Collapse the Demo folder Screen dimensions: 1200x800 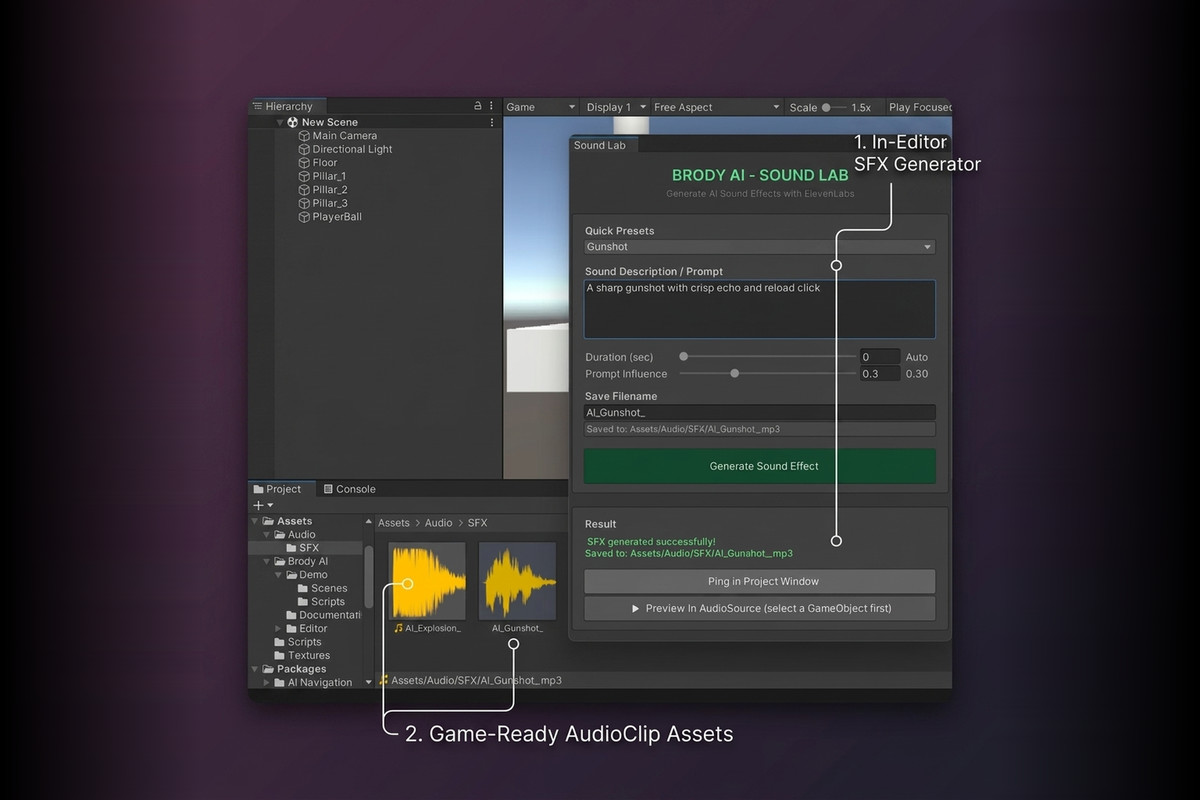(x=279, y=575)
